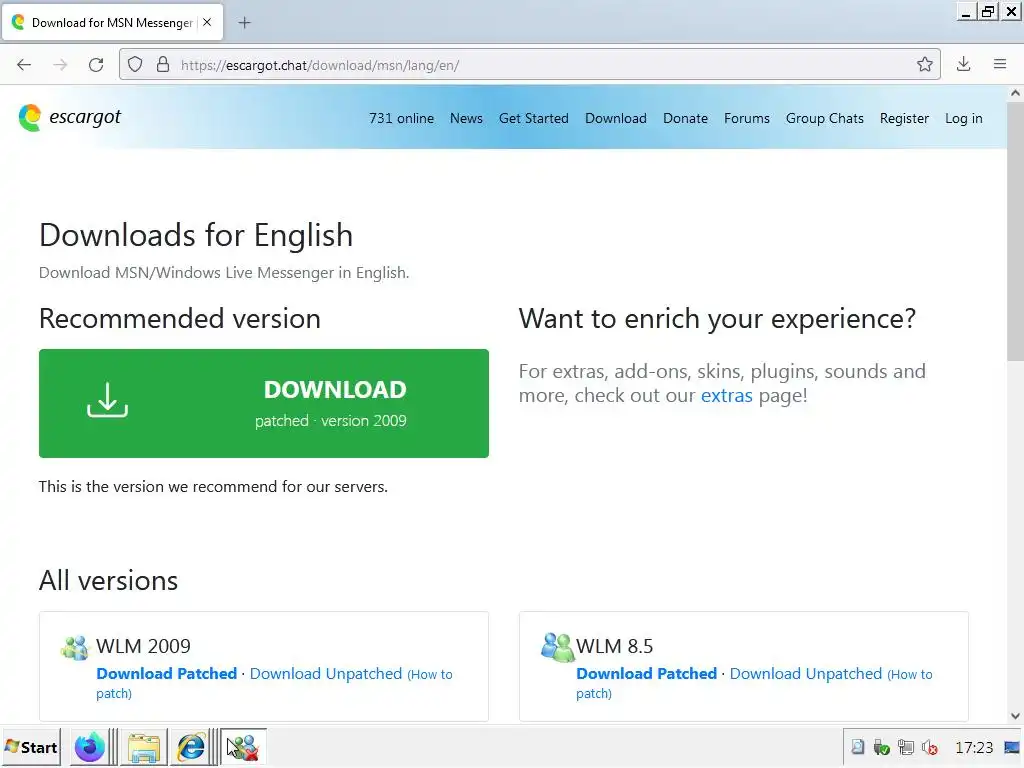Screen dimensions: 1024x768
Task: Bookmark this page with the star
Action: point(924,64)
